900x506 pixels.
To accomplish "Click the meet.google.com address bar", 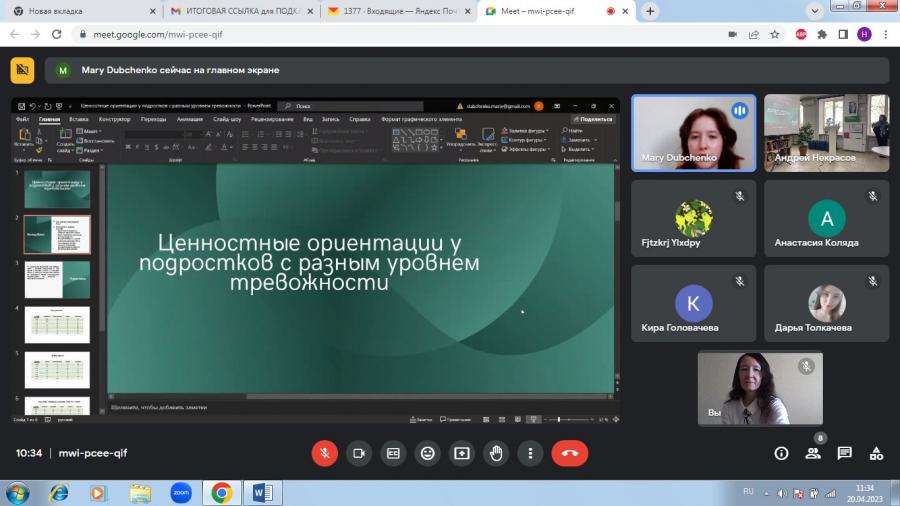I will tap(402, 34).
